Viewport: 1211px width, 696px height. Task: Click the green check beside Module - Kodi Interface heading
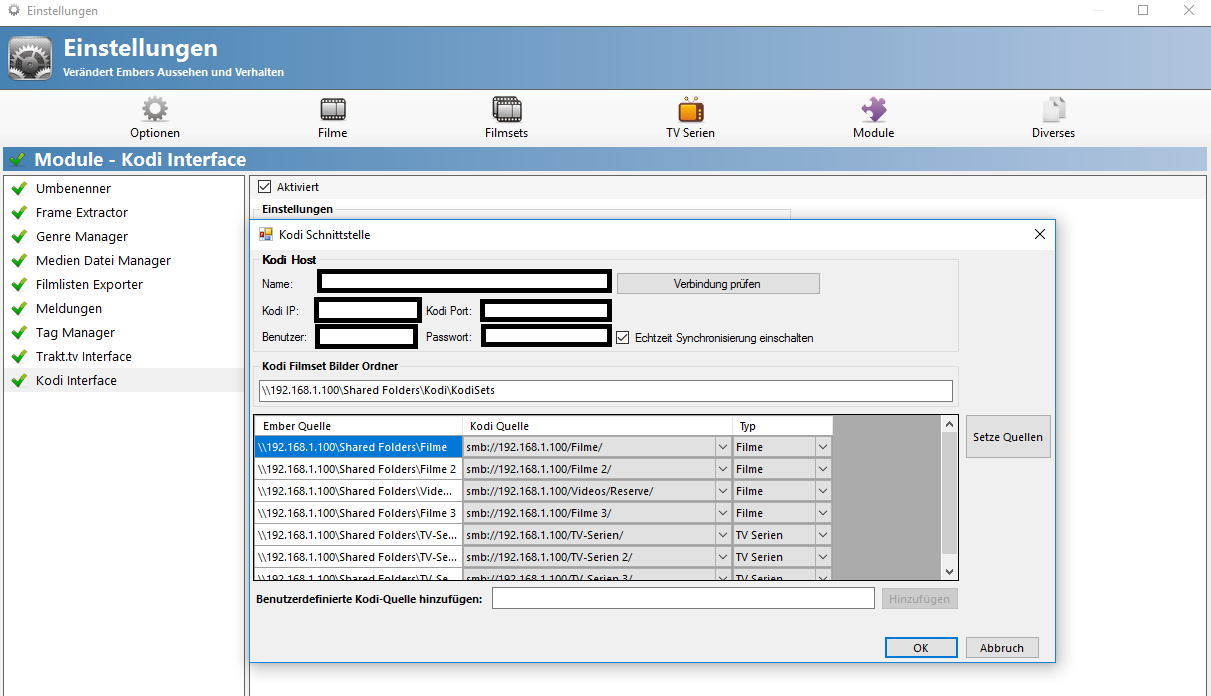[17, 160]
